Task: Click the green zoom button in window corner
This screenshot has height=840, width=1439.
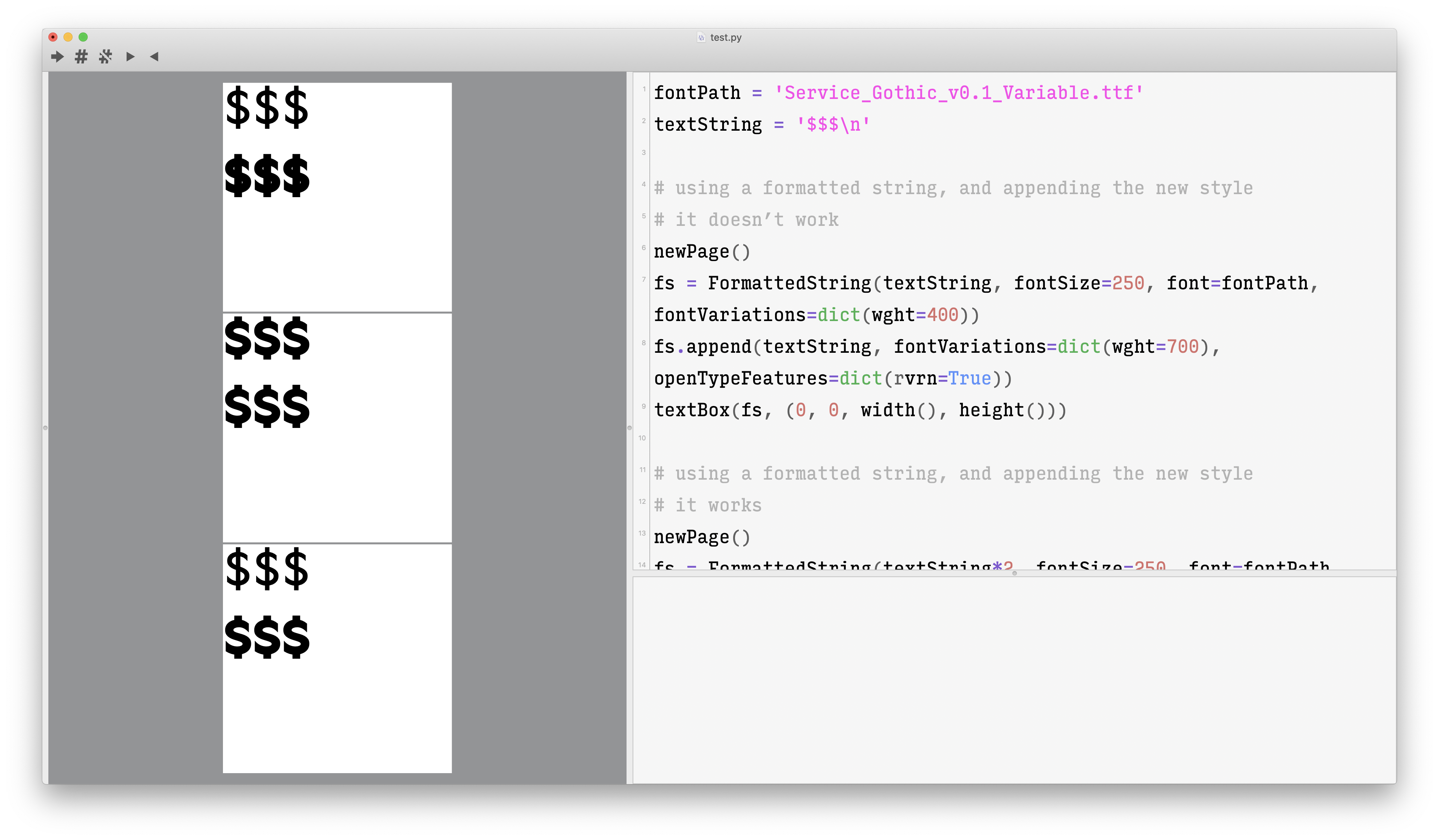Action: tap(84, 37)
